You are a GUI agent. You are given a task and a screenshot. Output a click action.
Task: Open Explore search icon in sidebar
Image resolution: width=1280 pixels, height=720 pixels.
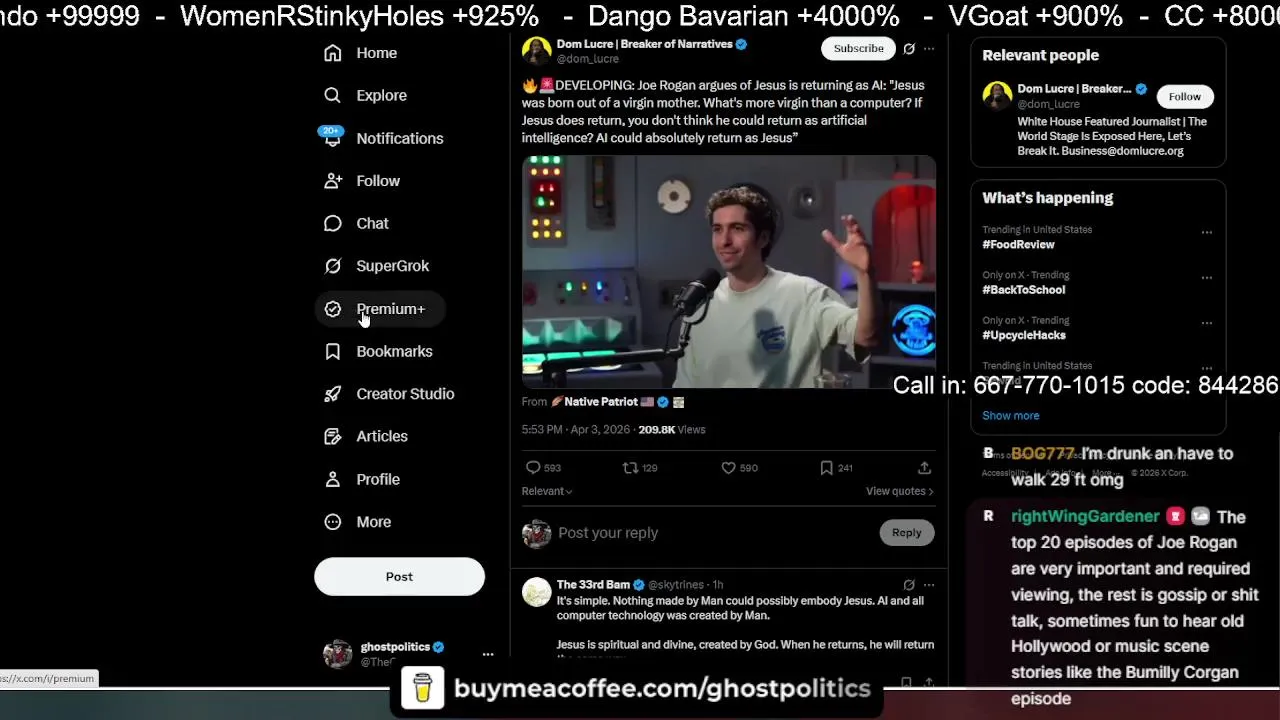333,95
